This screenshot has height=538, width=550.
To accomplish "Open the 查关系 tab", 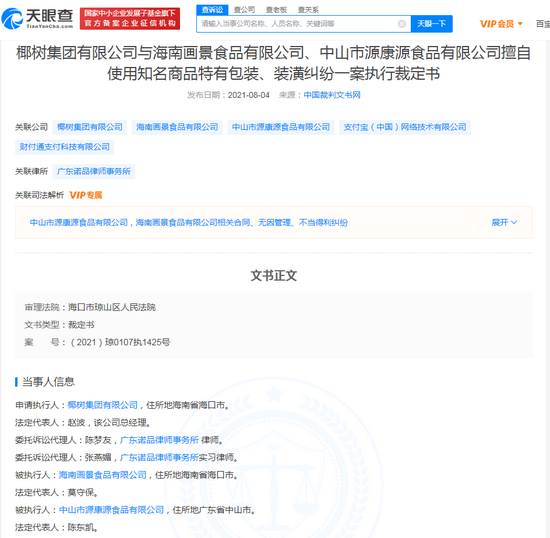I will tap(308, 10).
